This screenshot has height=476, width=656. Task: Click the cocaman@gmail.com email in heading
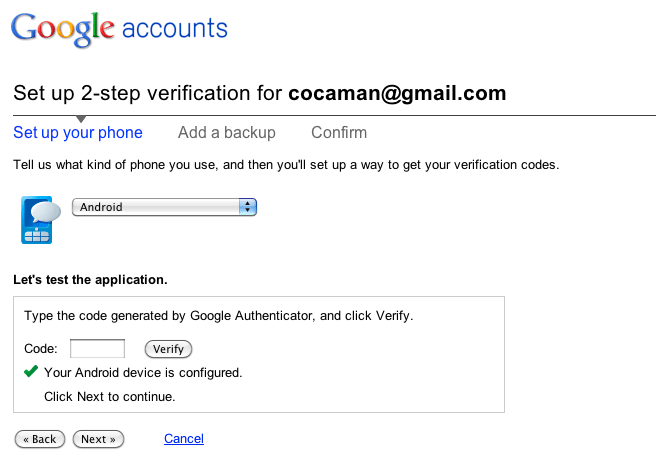(x=397, y=94)
